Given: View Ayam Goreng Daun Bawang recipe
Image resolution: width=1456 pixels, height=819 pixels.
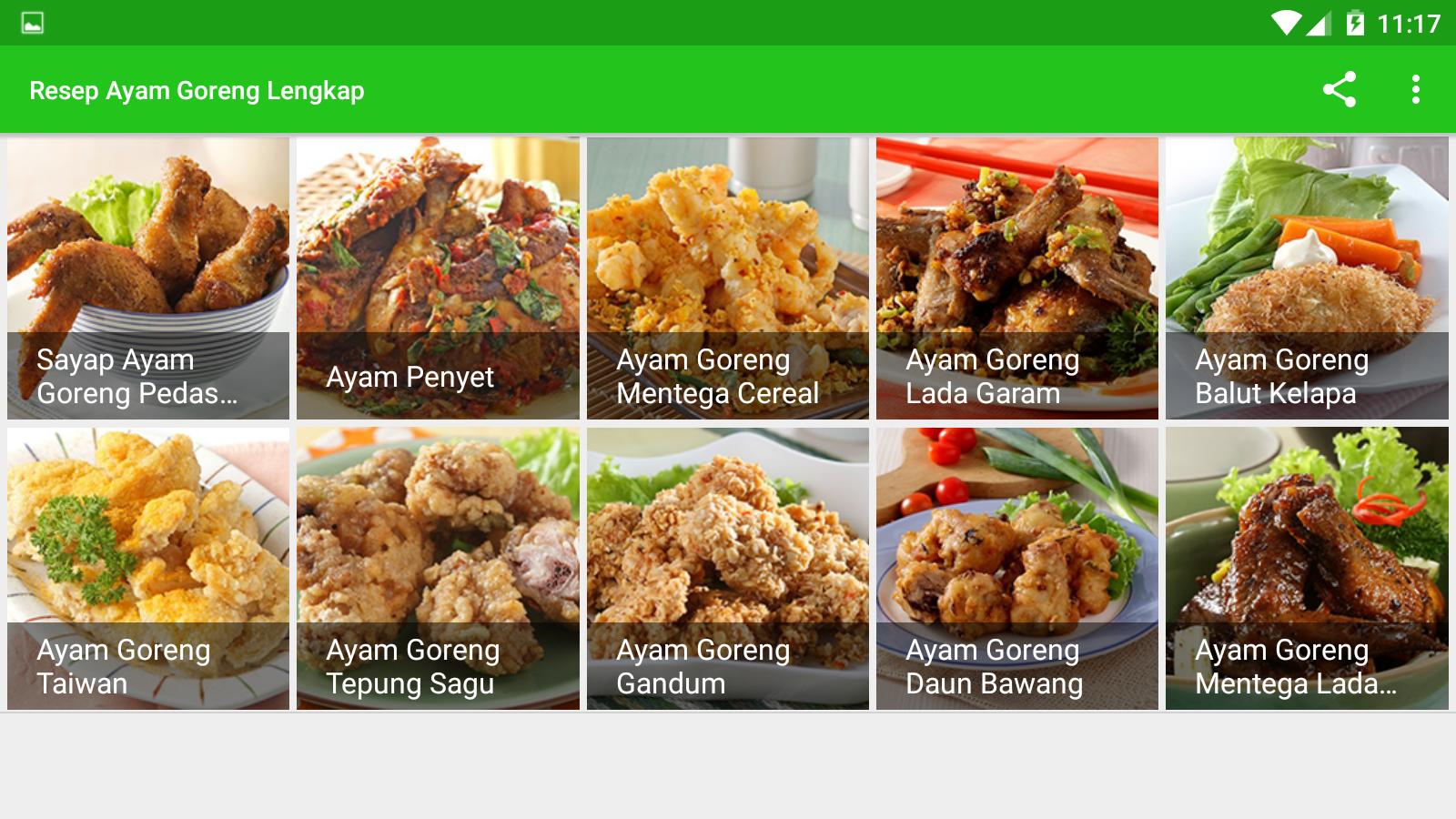Looking at the screenshot, I should 1017,569.
